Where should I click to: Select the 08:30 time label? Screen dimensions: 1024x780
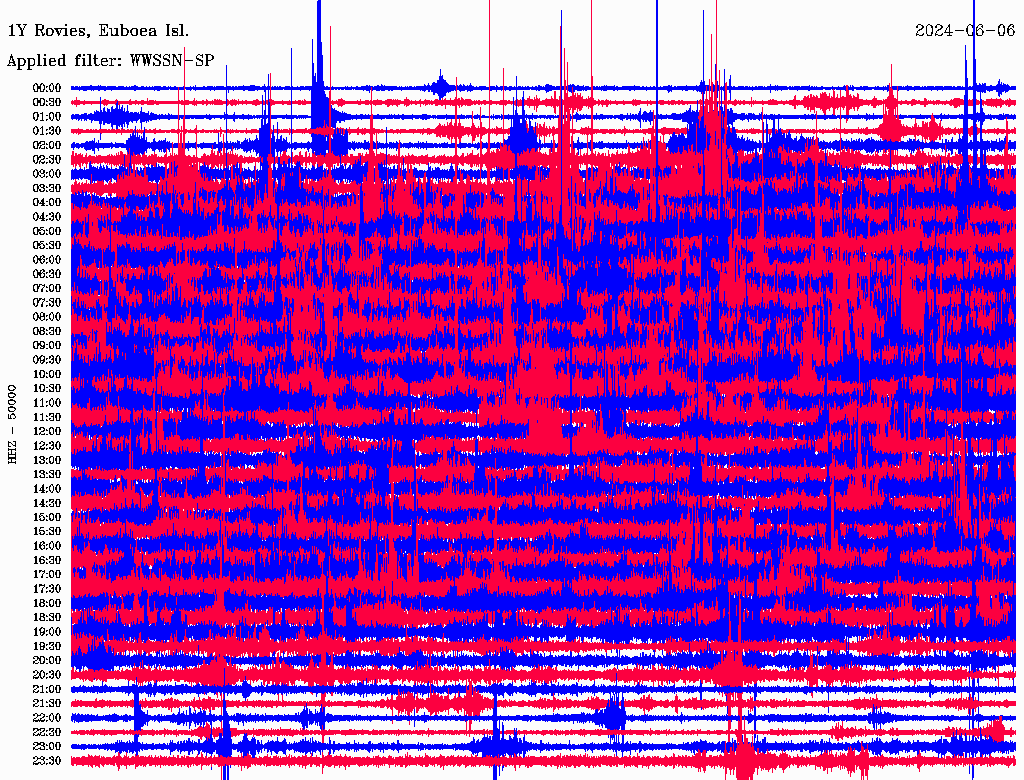click(x=47, y=331)
